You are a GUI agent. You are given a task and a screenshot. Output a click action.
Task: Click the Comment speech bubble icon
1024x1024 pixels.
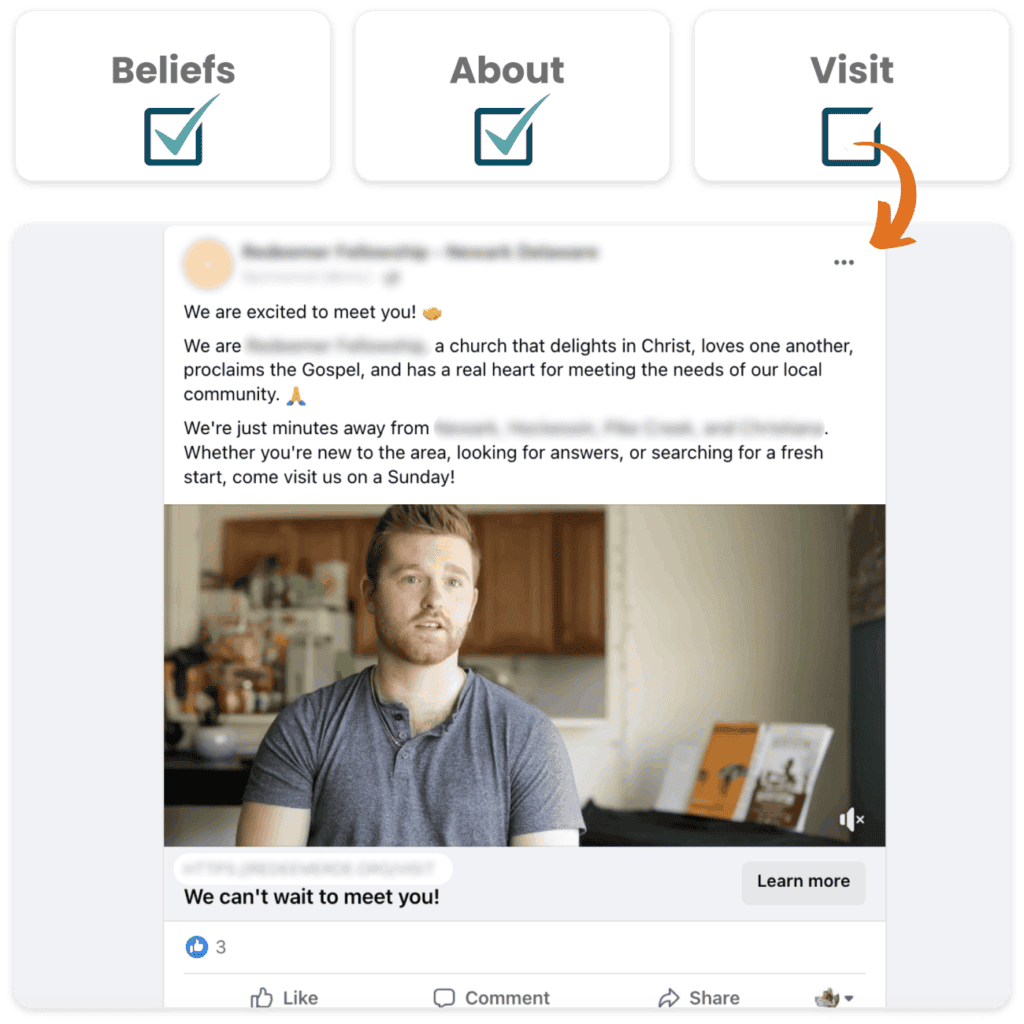444,997
